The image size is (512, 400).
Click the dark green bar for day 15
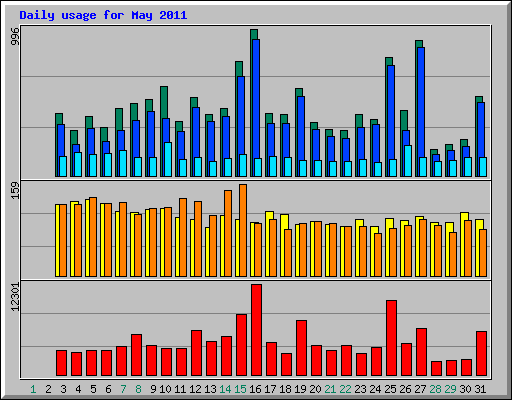[239, 69]
